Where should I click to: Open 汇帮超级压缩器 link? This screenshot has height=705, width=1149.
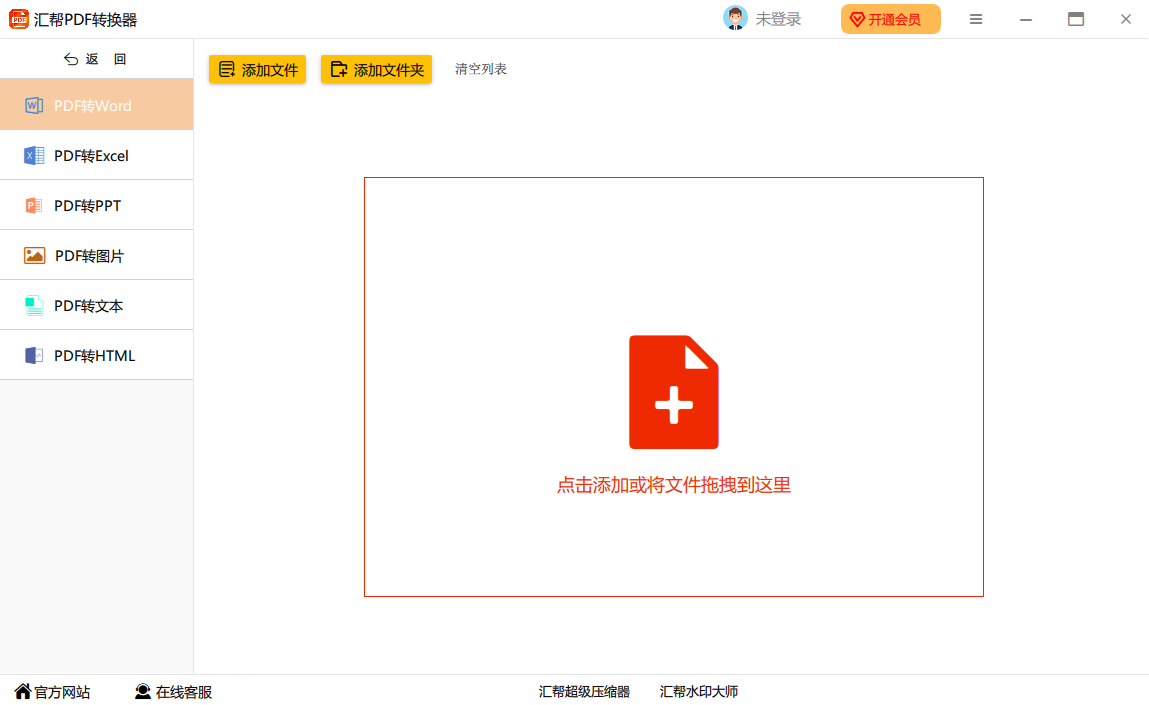584,692
